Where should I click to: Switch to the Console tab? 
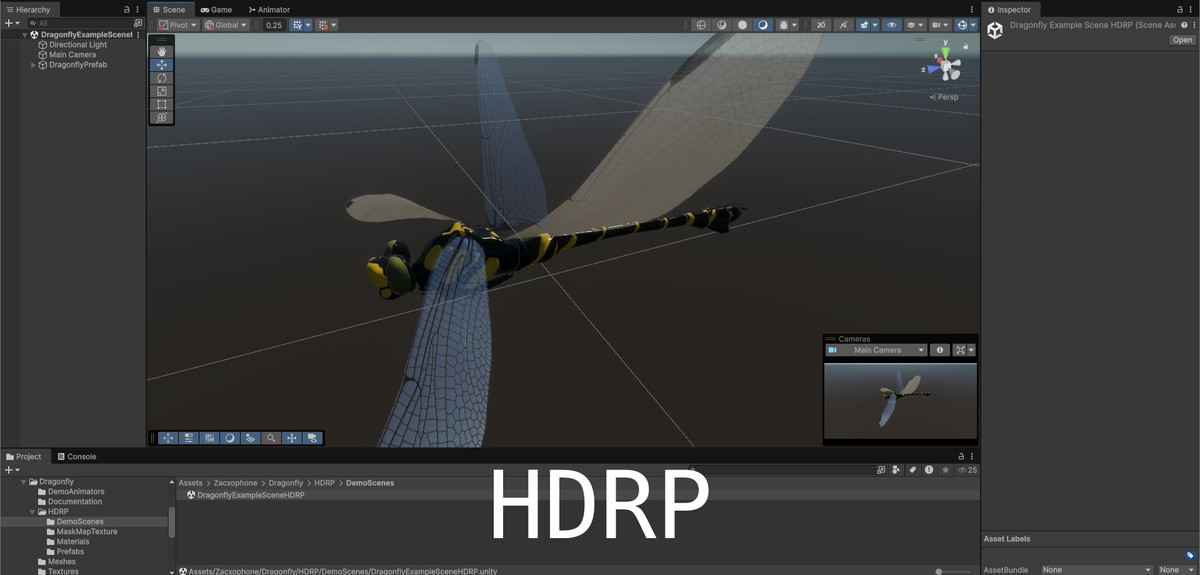tap(76, 456)
